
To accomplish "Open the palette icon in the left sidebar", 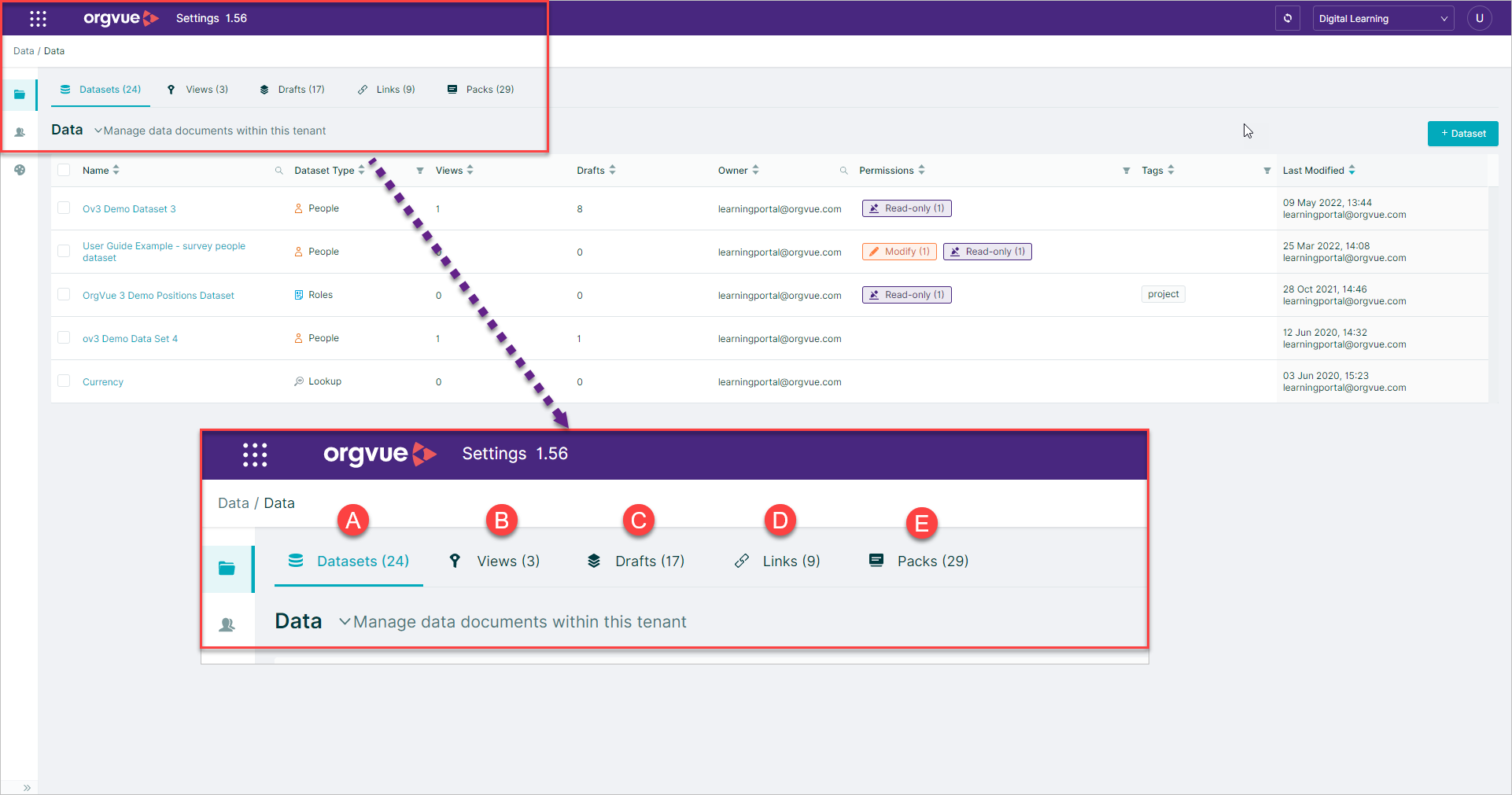I will 20,170.
